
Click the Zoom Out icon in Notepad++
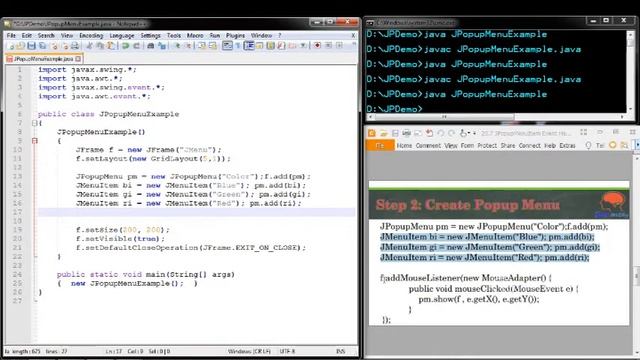(188, 46)
